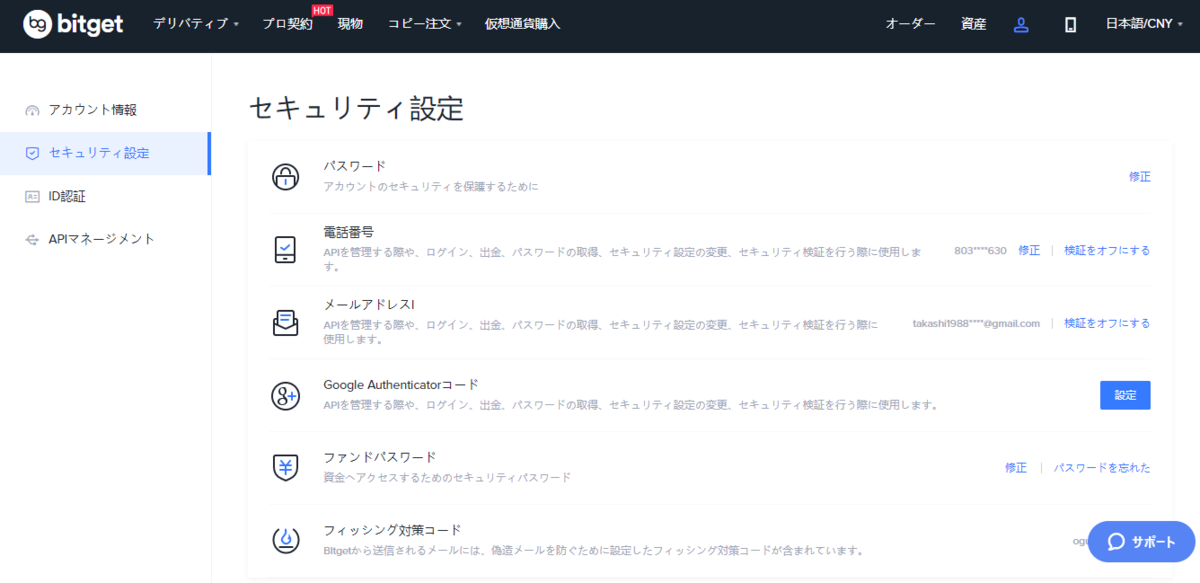Screen dimensions: 1200x583
Task: Click the mobile app download icon
Action: [x=1070, y=25]
